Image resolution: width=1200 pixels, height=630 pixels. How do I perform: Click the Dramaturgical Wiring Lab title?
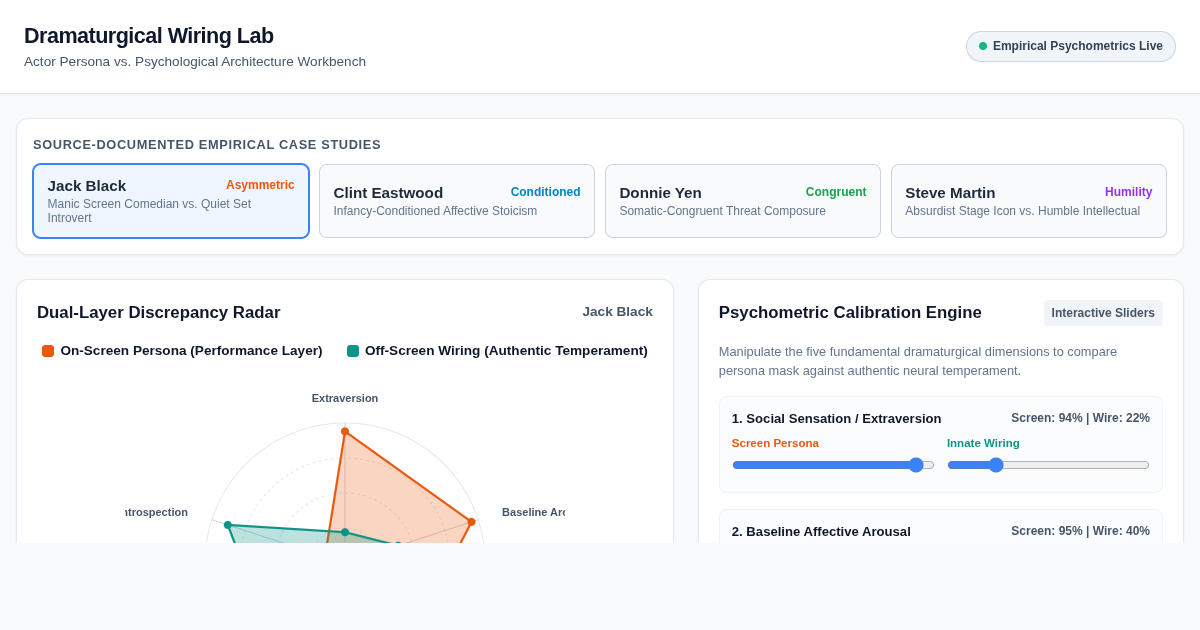point(149,36)
